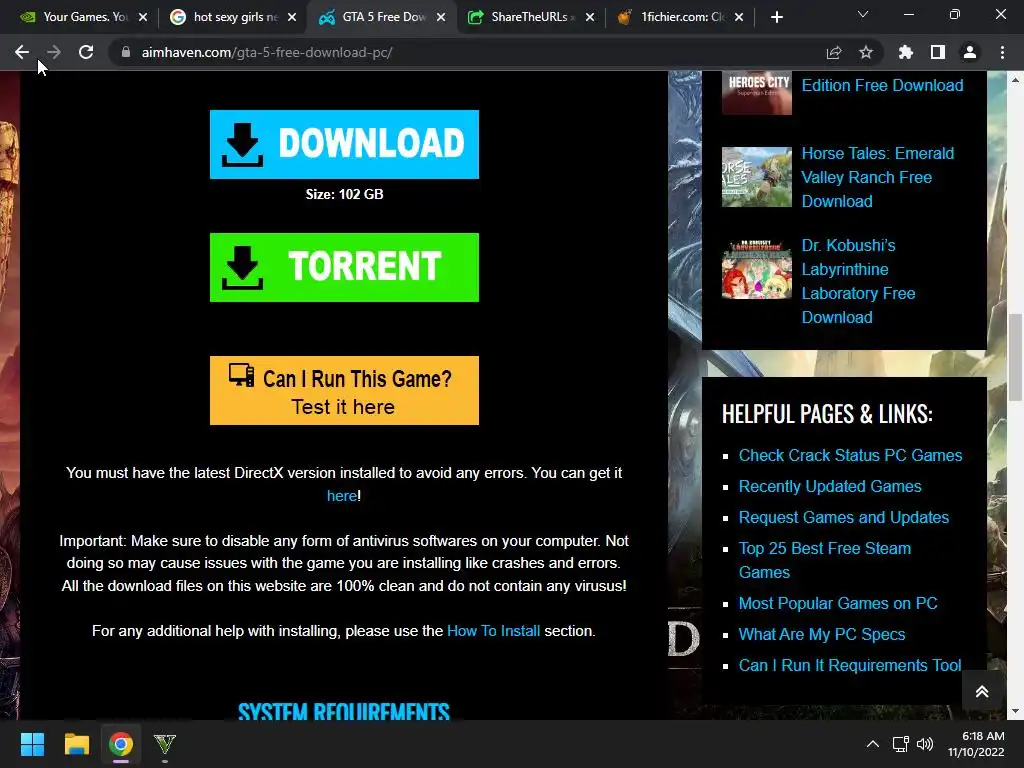The height and width of the screenshot is (768, 1024).
Task: Click the scroll-to-top double chevron button
Action: pyautogui.click(x=982, y=692)
